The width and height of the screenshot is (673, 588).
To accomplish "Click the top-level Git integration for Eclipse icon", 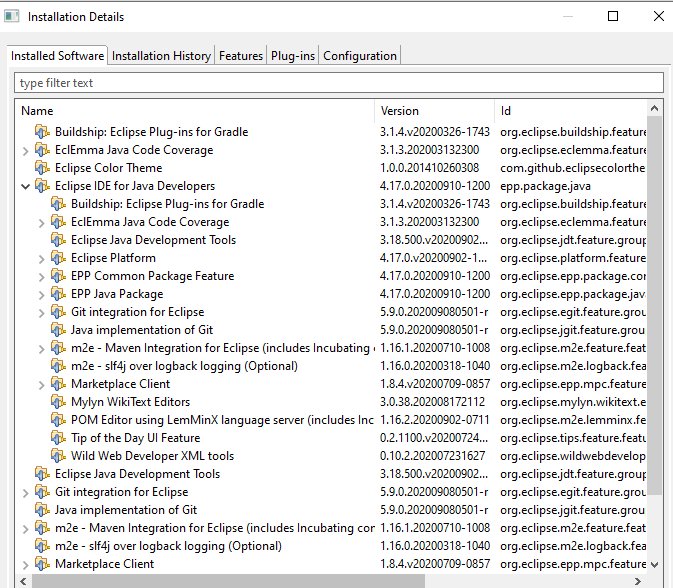I will pos(42,492).
